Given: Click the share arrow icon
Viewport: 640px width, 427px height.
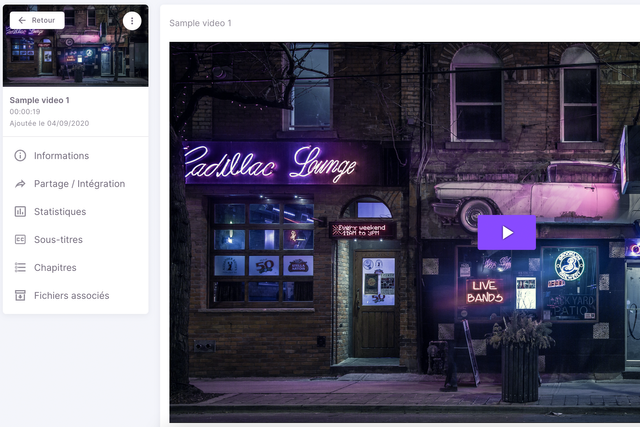Looking at the screenshot, I should click(x=20, y=184).
